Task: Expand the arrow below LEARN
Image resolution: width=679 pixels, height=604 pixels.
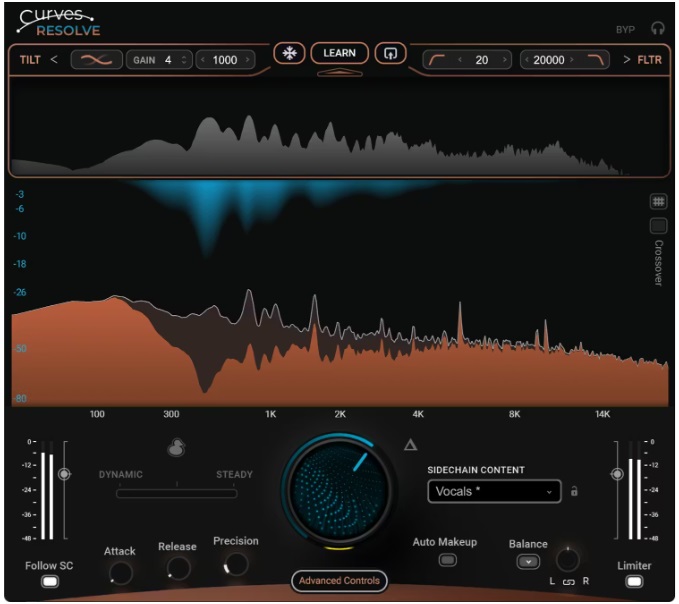Action: pos(339,73)
